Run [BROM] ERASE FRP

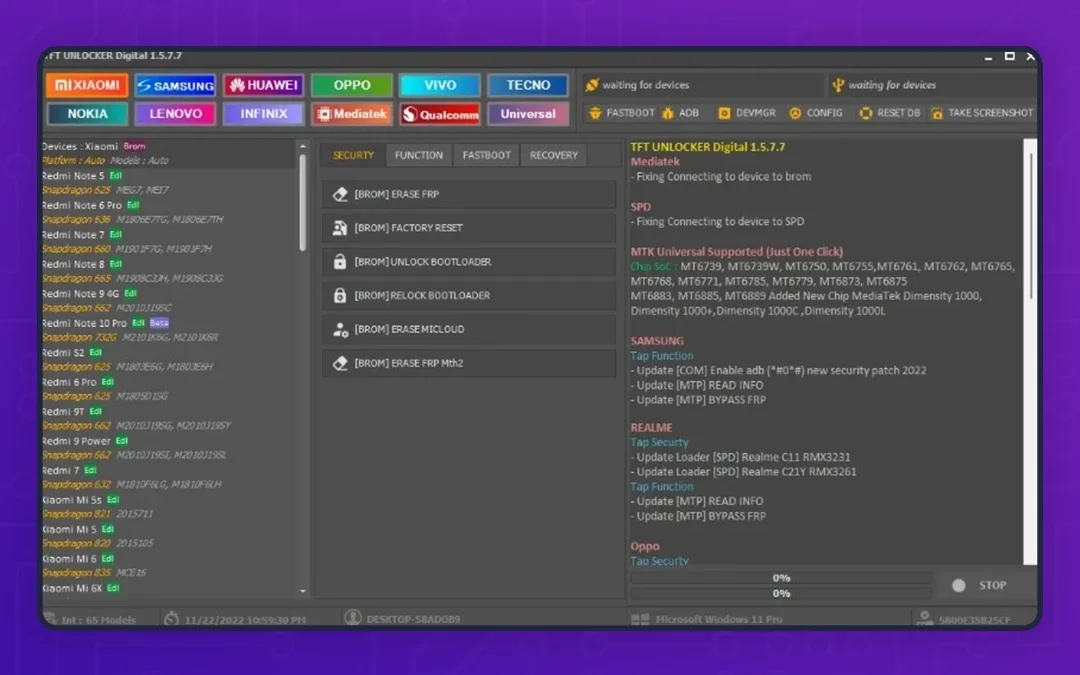pyautogui.click(x=468, y=194)
